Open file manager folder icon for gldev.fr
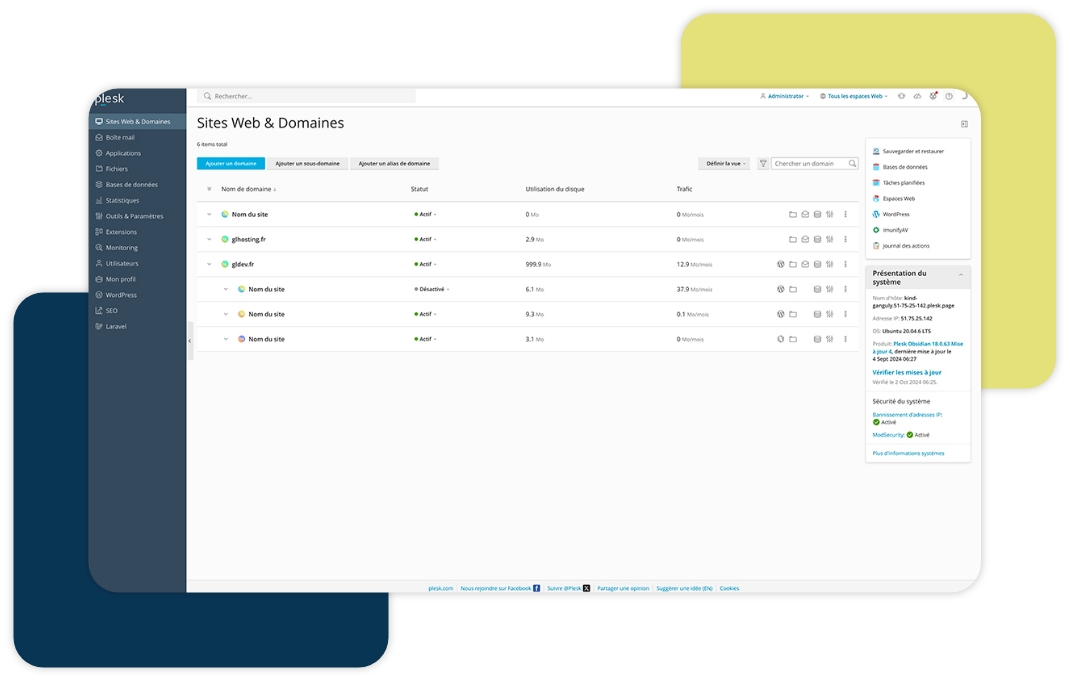Image resolution: width=1070 pixels, height=681 pixels. [x=793, y=264]
